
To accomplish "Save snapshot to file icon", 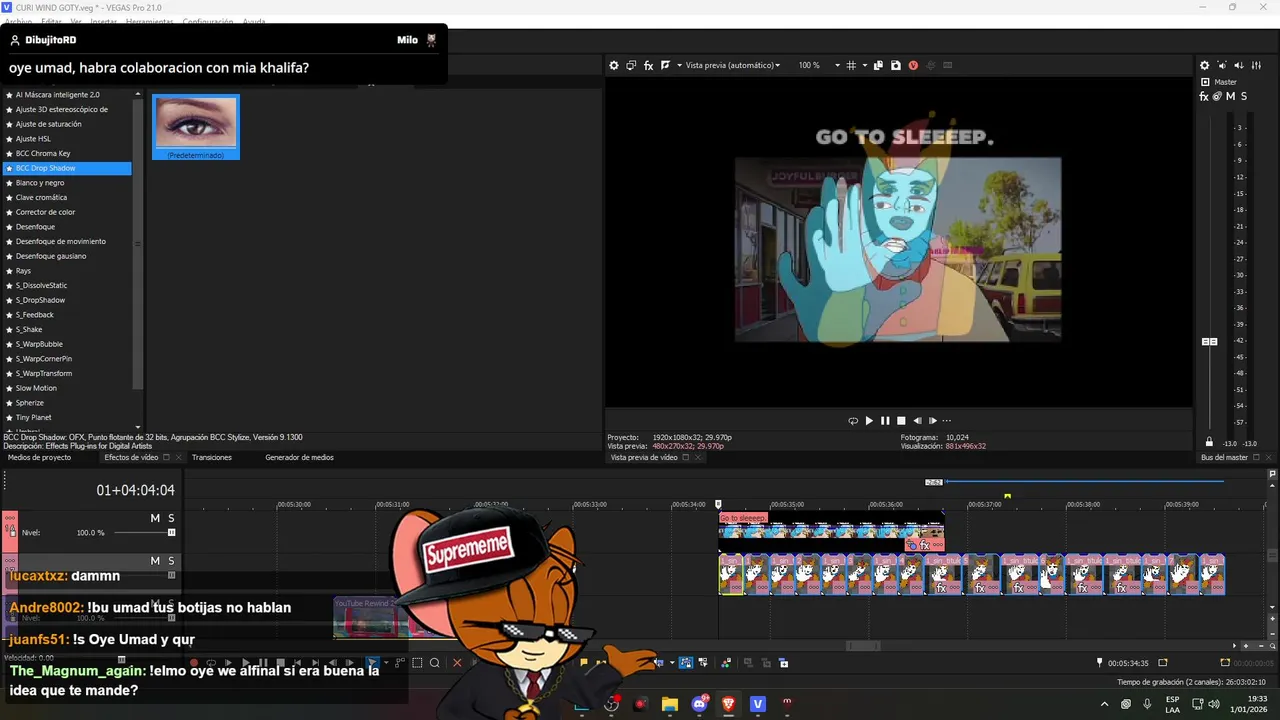I will pyautogui.click(x=895, y=65).
